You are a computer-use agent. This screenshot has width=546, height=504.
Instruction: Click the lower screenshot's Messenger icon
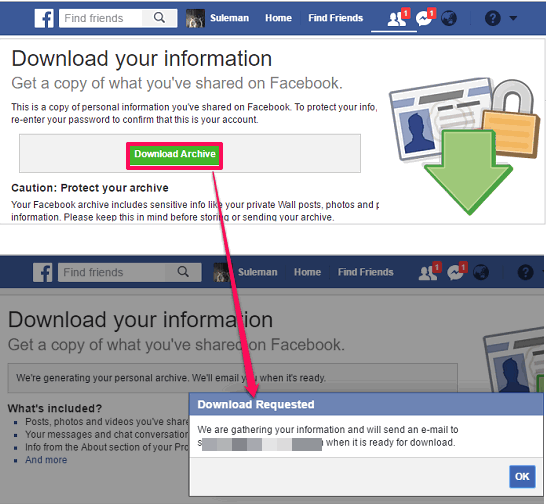(x=455, y=272)
